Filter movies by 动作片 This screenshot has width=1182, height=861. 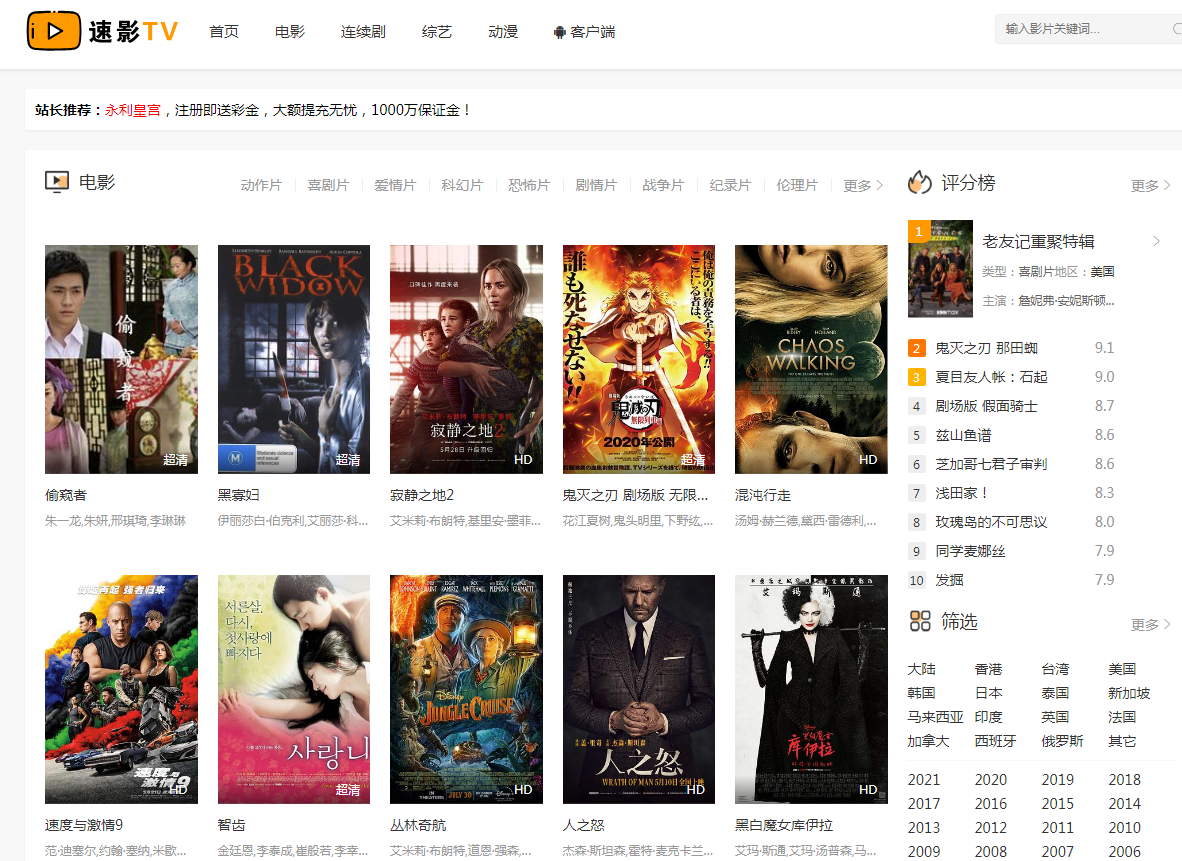(261, 185)
